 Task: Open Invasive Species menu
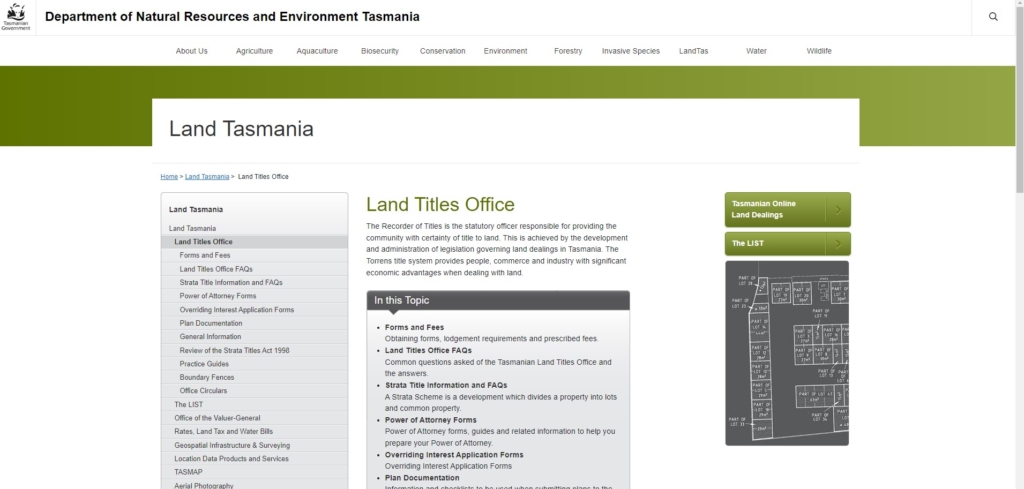pyautogui.click(x=631, y=51)
